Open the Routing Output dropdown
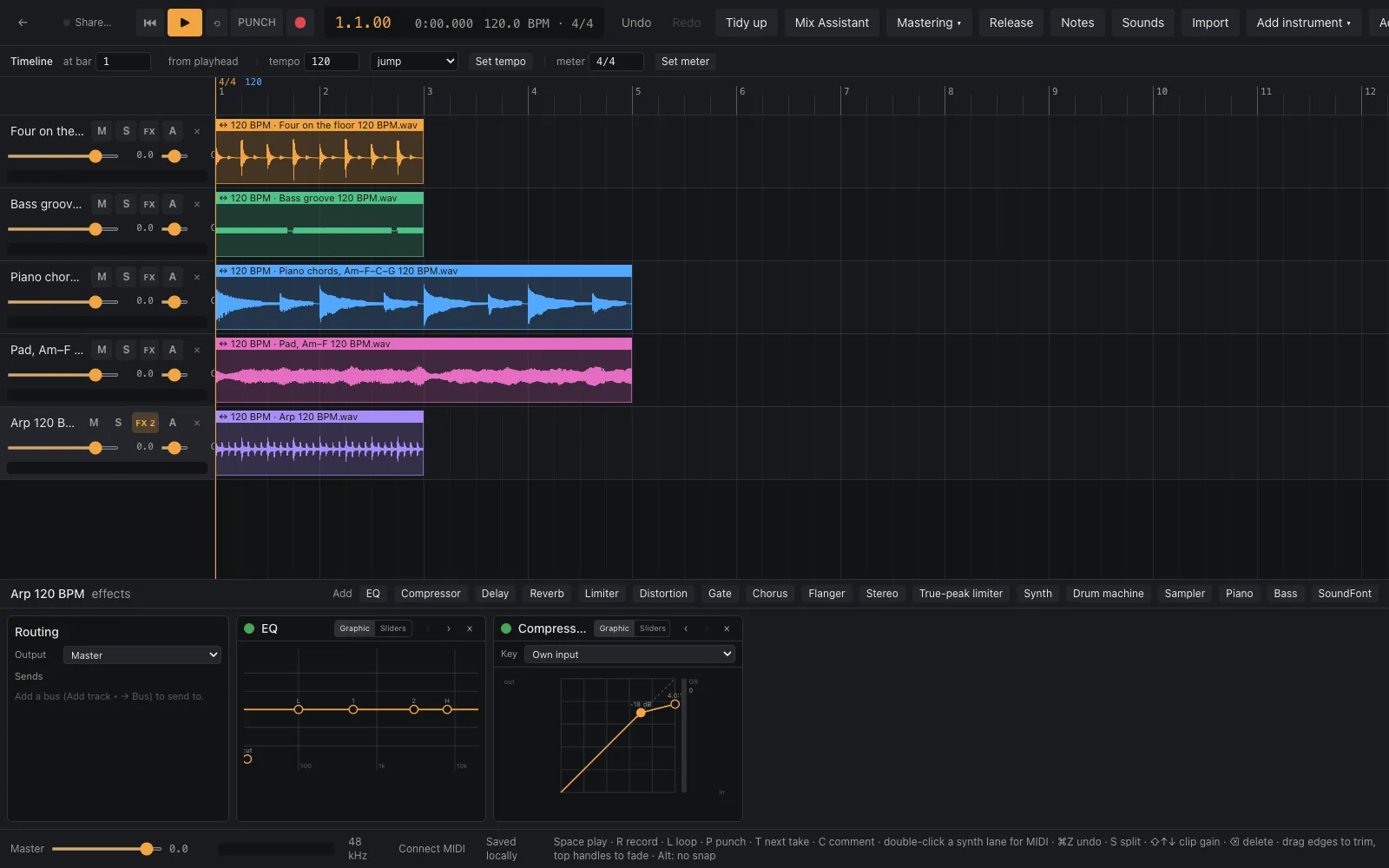This screenshot has width=1389, height=868. pyautogui.click(x=142, y=655)
